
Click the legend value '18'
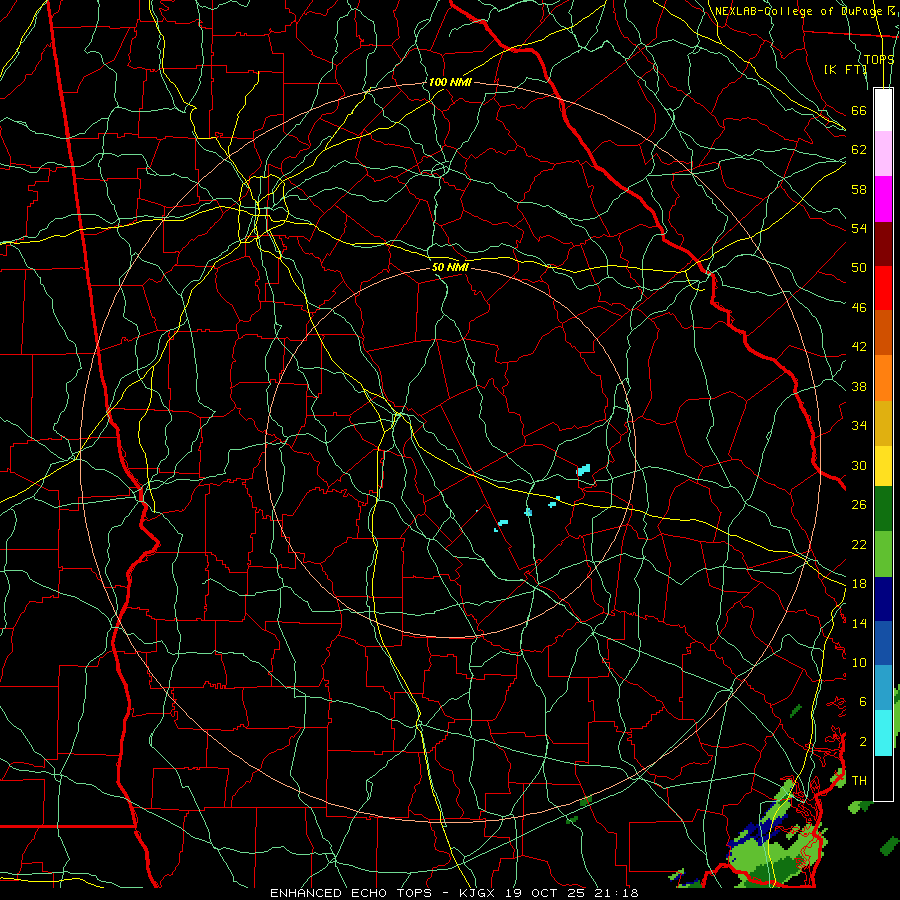(859, 584)
